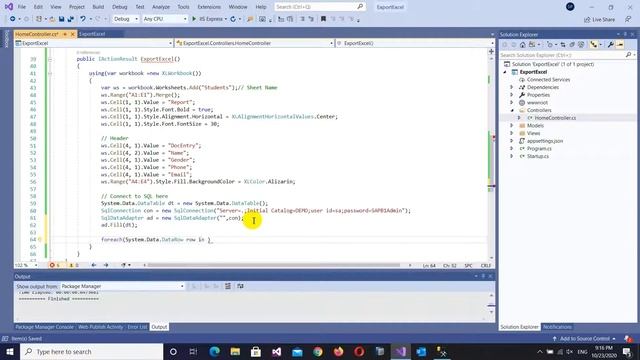The height and width of the screenshot is (360, 640).
Task: Click the Sync with Active Document icon
Action: click(x=563, y=44)
